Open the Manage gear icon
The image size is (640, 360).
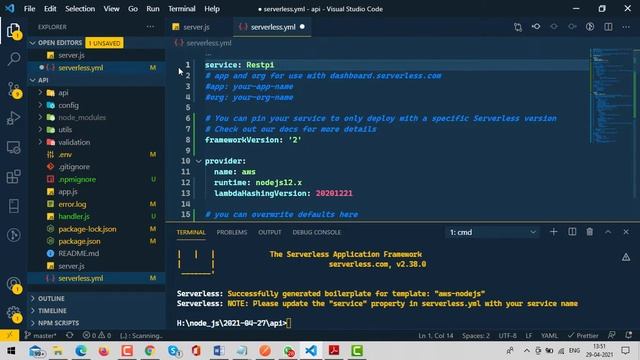pyautogui.click(x=13, y=313)
